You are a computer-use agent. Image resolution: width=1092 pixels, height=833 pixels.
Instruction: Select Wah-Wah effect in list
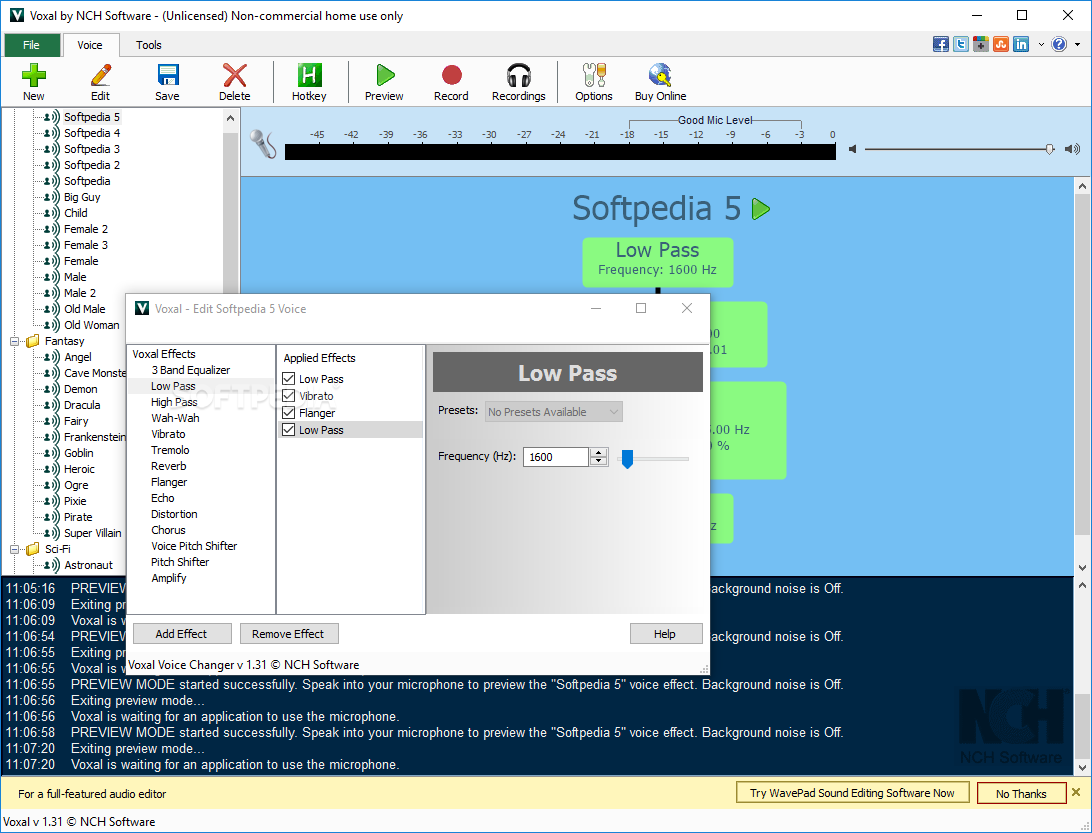176,418
